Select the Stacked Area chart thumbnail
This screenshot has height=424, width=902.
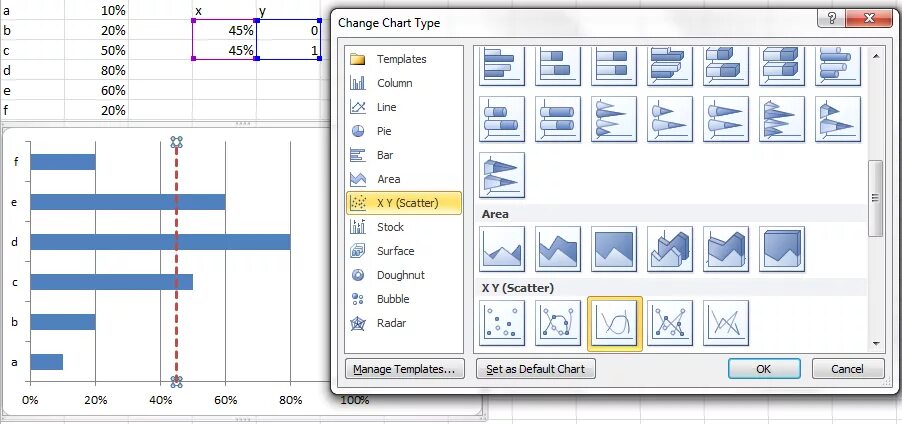[560, 248]
